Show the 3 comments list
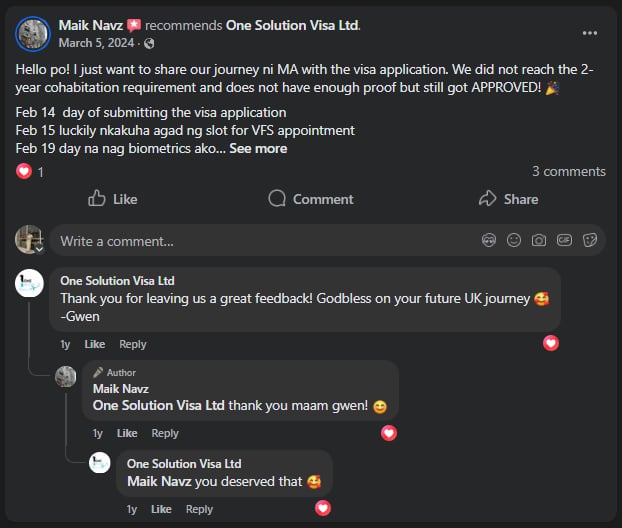 pyautogui.click(x=568, y=171)
